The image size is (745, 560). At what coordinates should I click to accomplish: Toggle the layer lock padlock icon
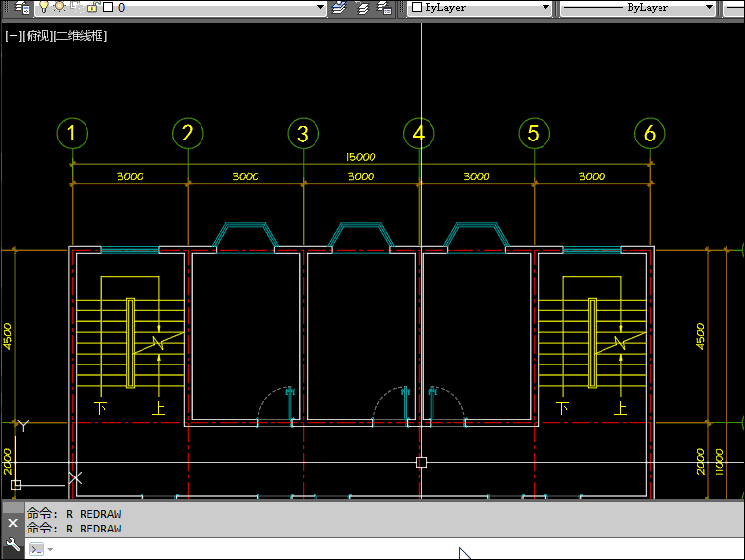[91, 7]
